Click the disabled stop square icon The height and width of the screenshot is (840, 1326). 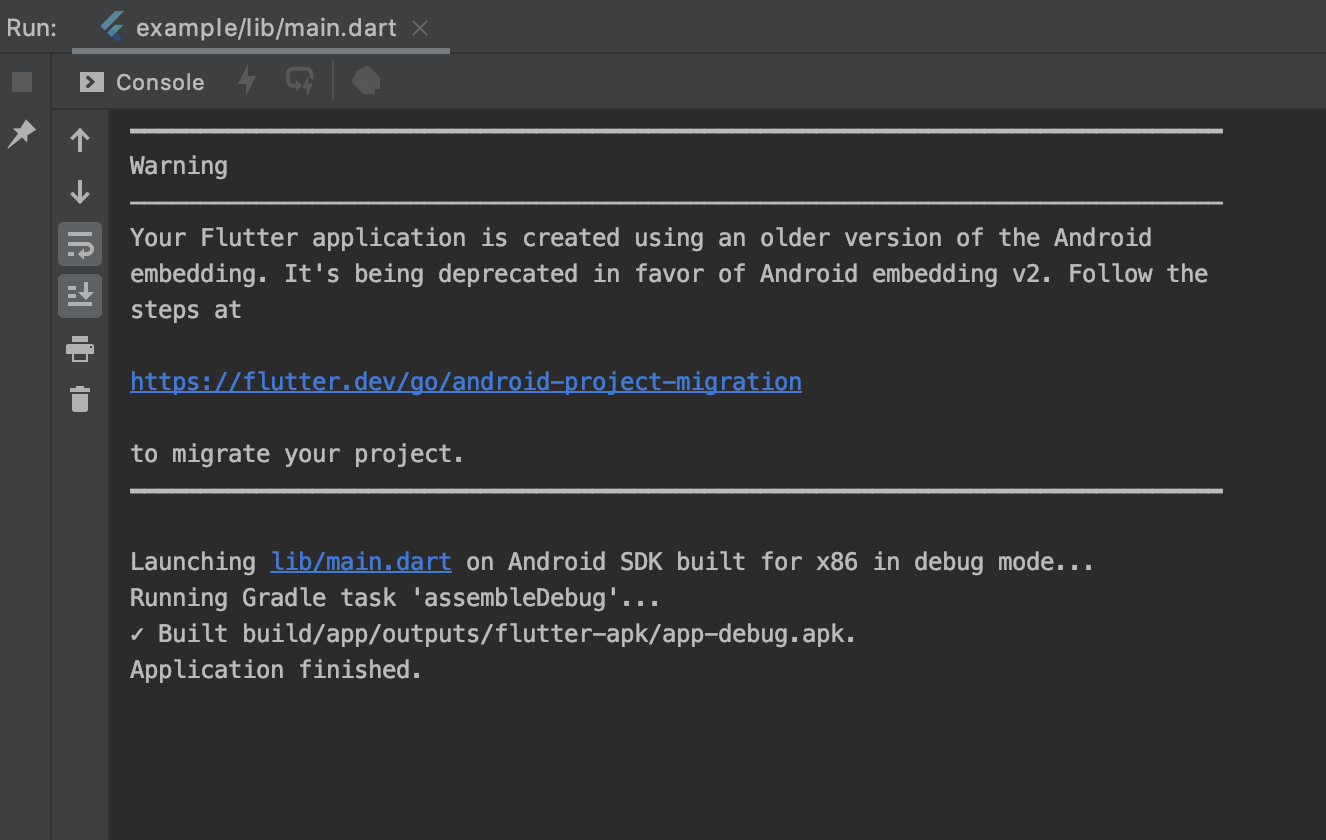click(x=21, y=81)
